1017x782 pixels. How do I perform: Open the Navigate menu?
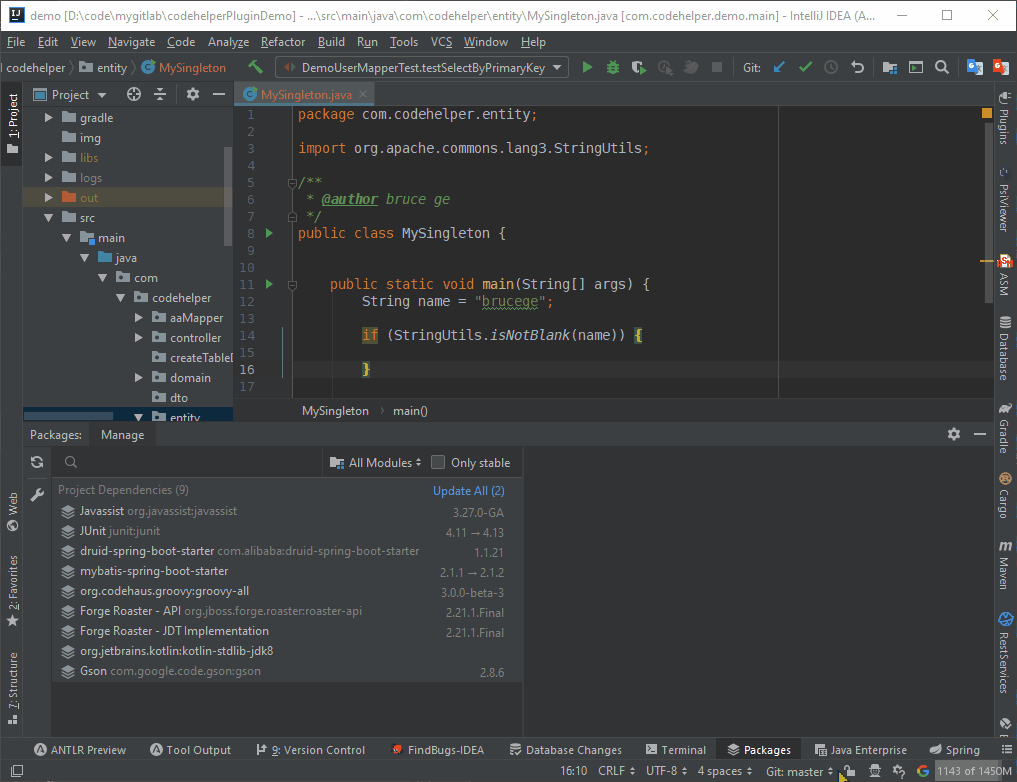[132, 41]
